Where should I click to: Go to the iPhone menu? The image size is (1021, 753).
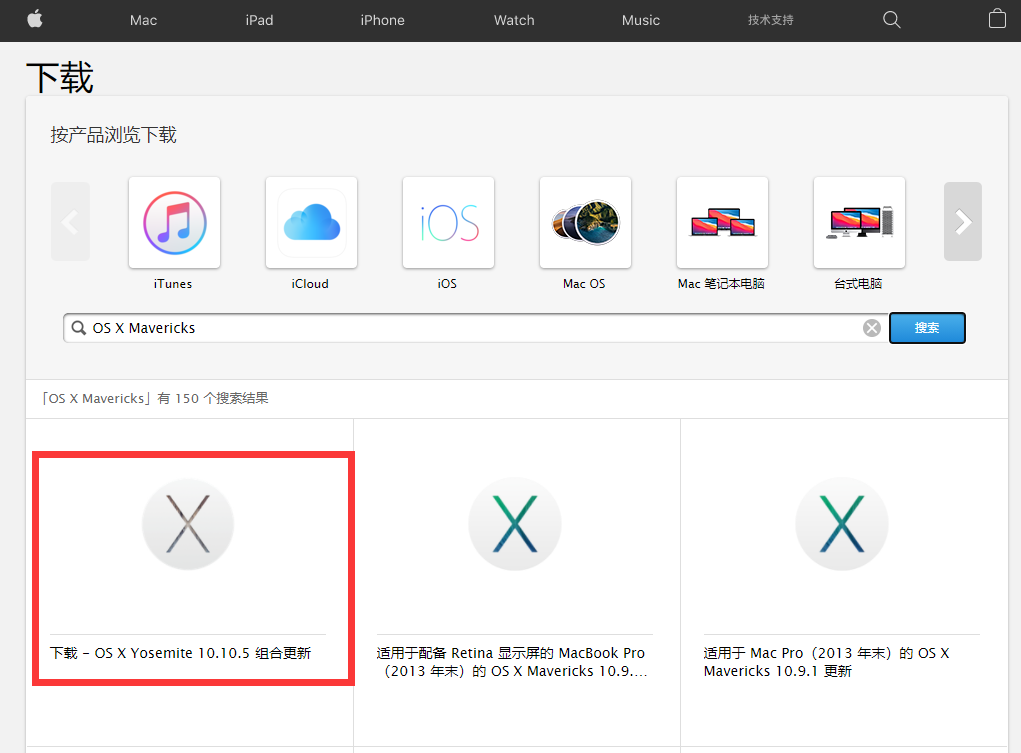tap(382, 20)
